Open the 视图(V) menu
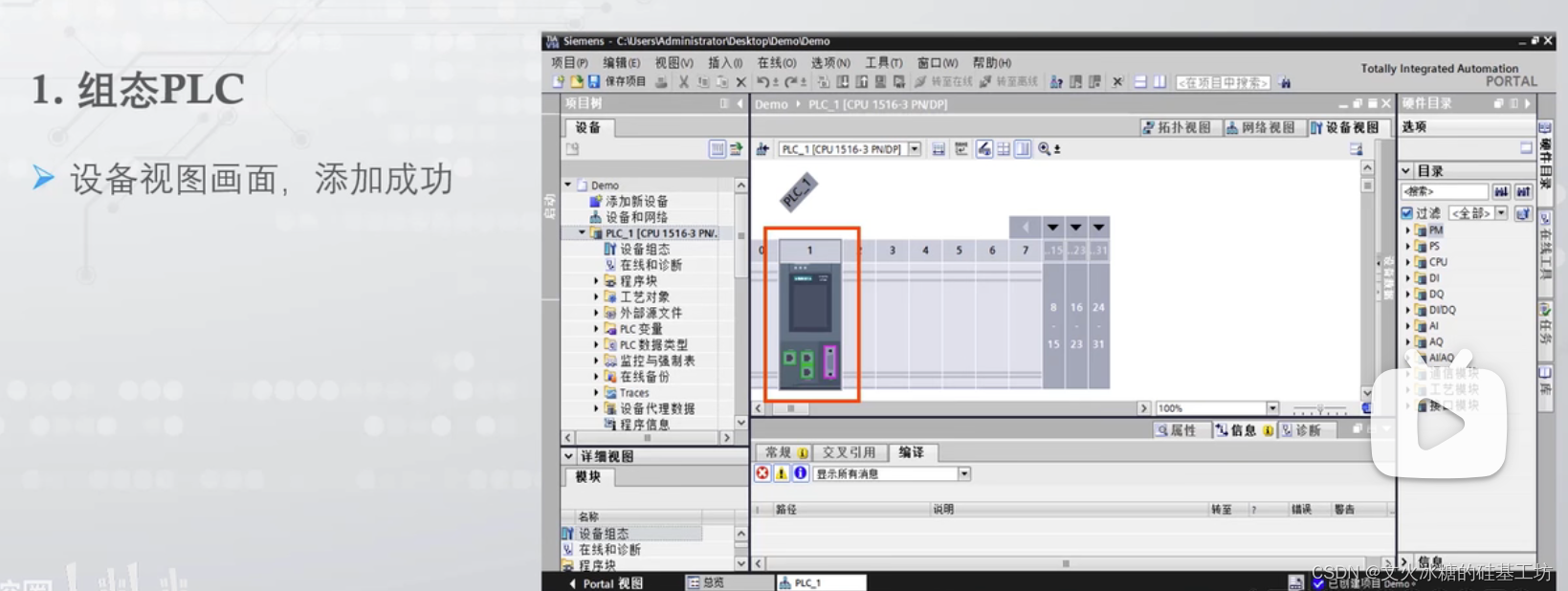1568x591 pixels. click(x=674, y=63)
